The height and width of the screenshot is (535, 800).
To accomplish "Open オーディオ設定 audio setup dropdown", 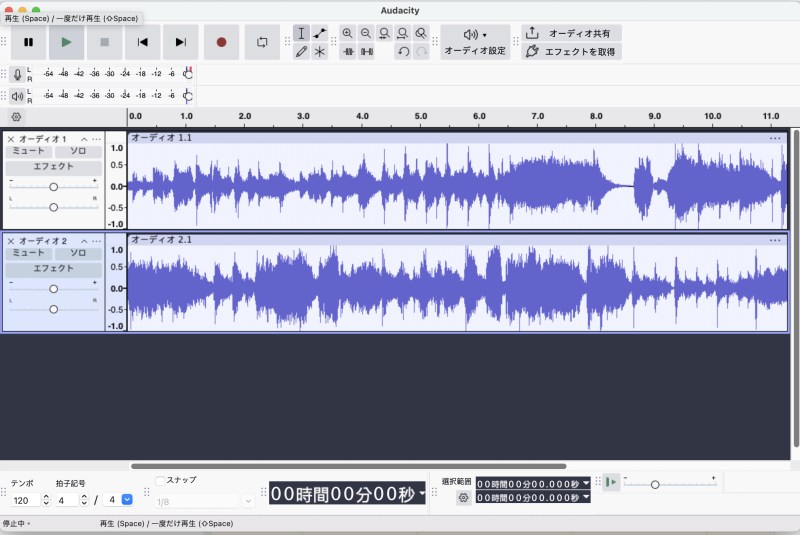I will click(x=475, y=42).
